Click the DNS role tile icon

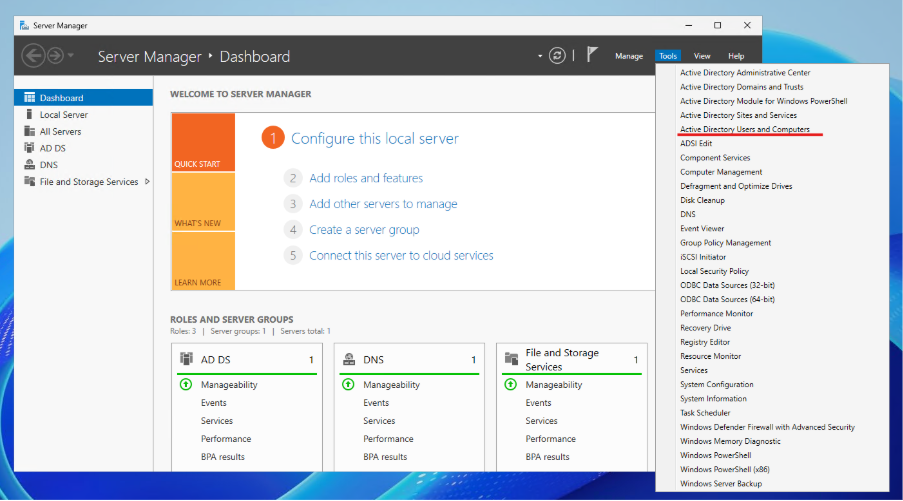[x=349, y=359]
